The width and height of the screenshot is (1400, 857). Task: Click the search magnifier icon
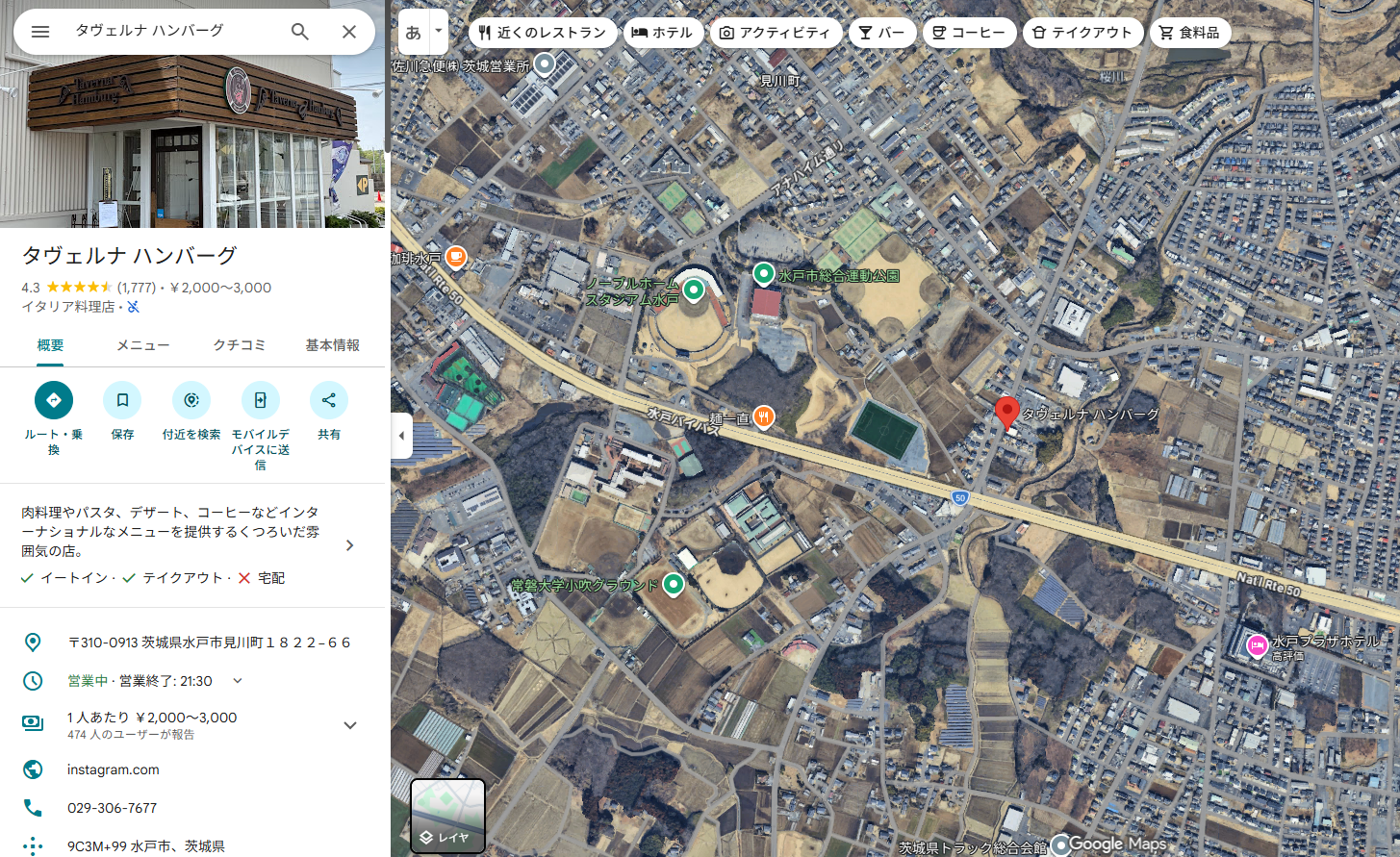pyautogui.click(x=300, y=32)
